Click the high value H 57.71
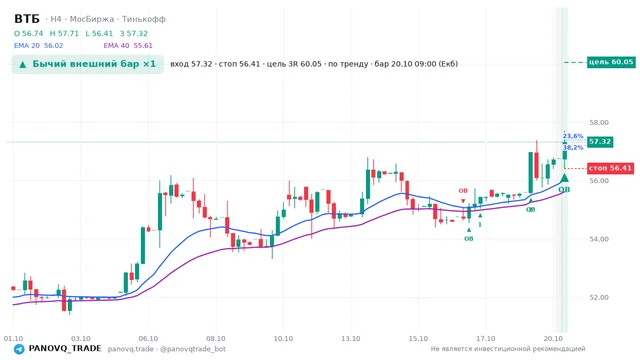This screenshot has height=360, width=640. point(64,33)
